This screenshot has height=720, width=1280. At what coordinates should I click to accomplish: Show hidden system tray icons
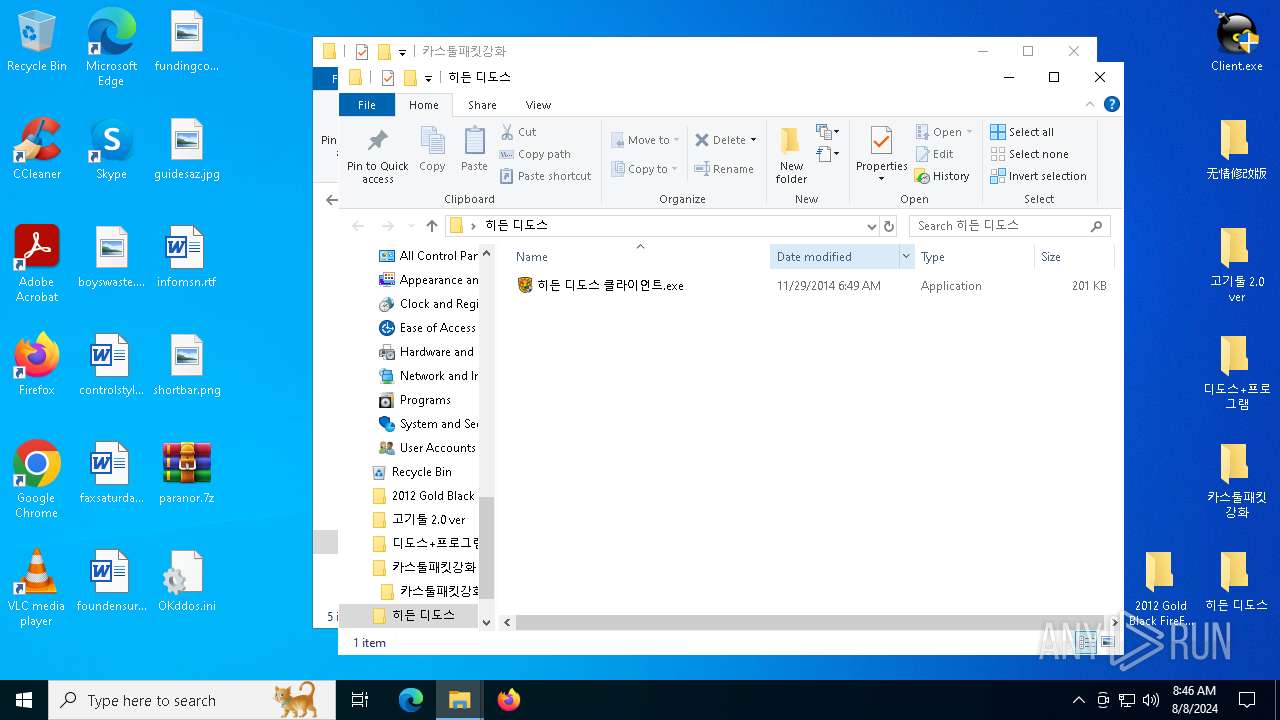tap(1078, 700)
